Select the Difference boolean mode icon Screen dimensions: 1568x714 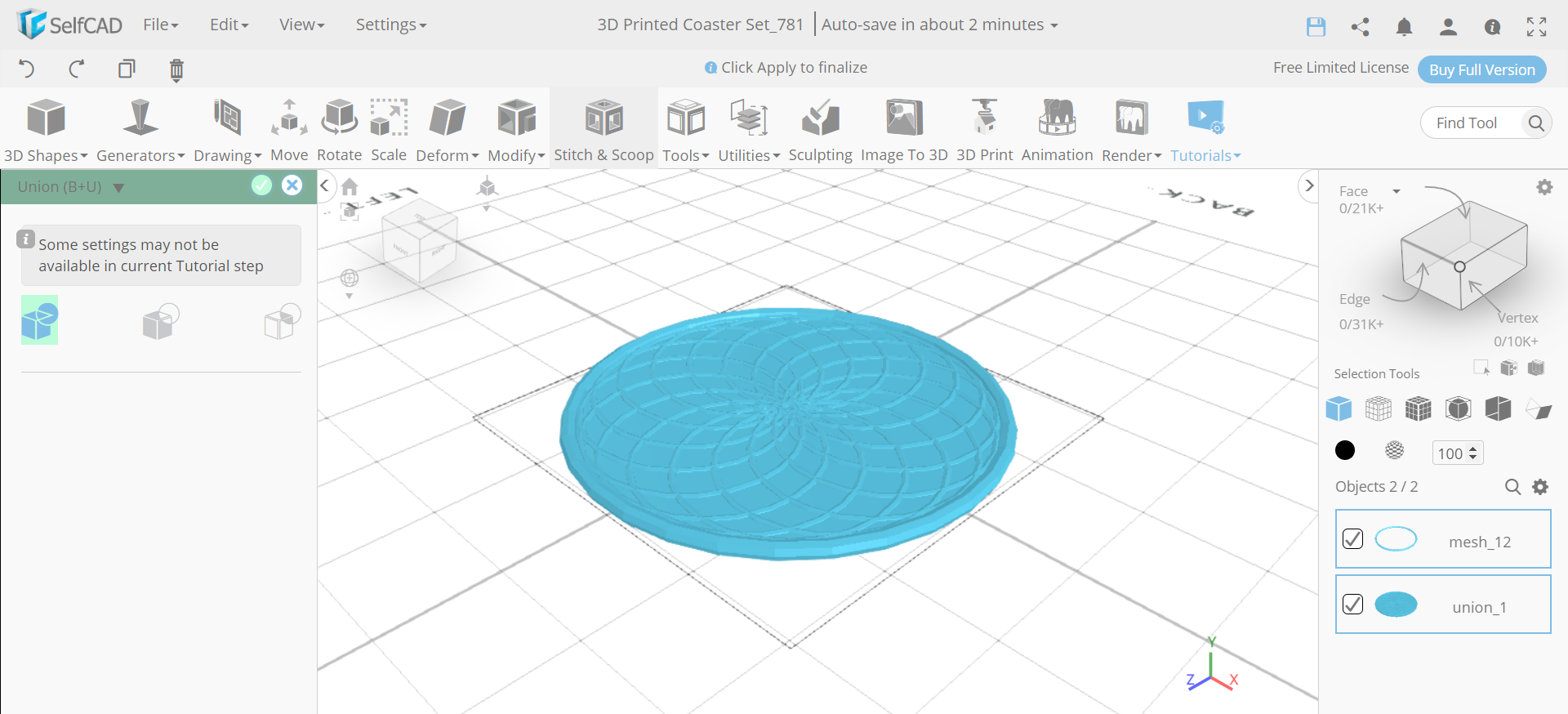pyautogui.click(x=161, y=321)
